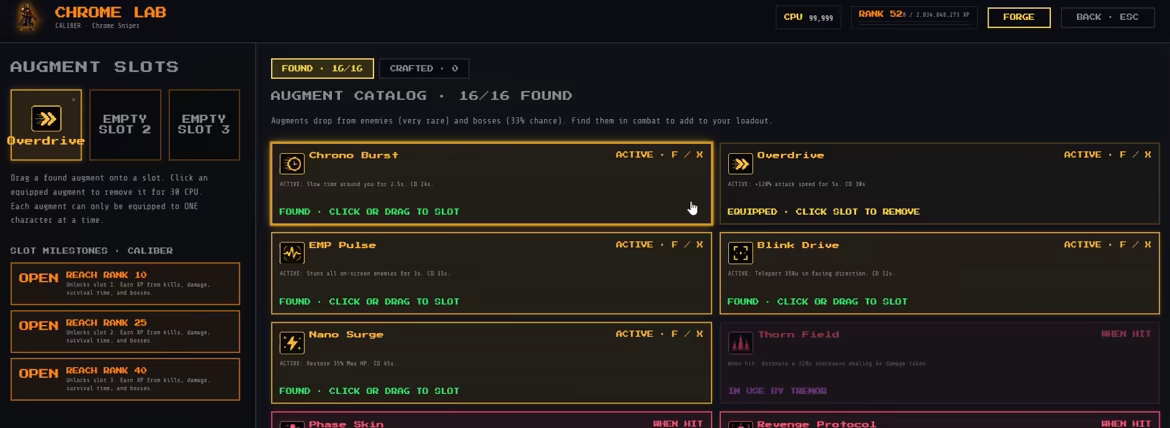Viewport: 1170px width, 428px height.
Task: Select the Nano Surge augment name
Action: pos(346,335)
